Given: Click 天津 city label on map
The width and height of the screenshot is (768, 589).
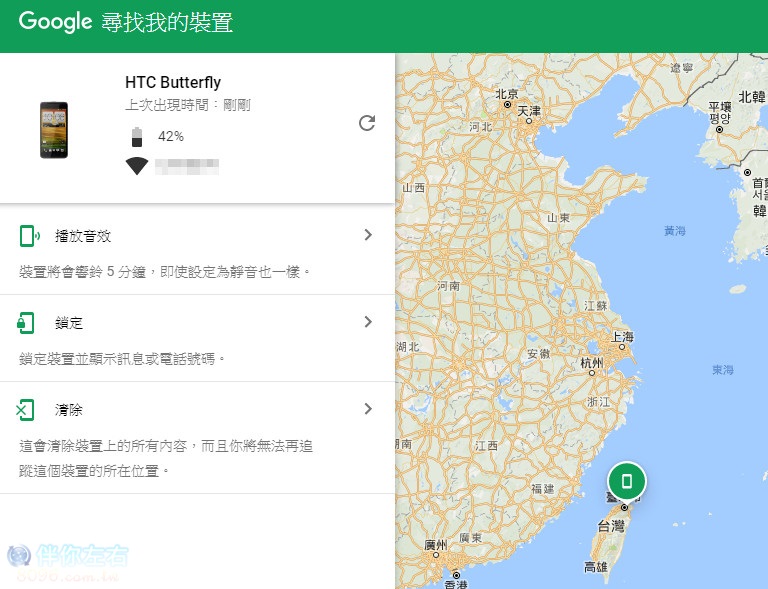Looking at the screenshot, I should point(529,111).
